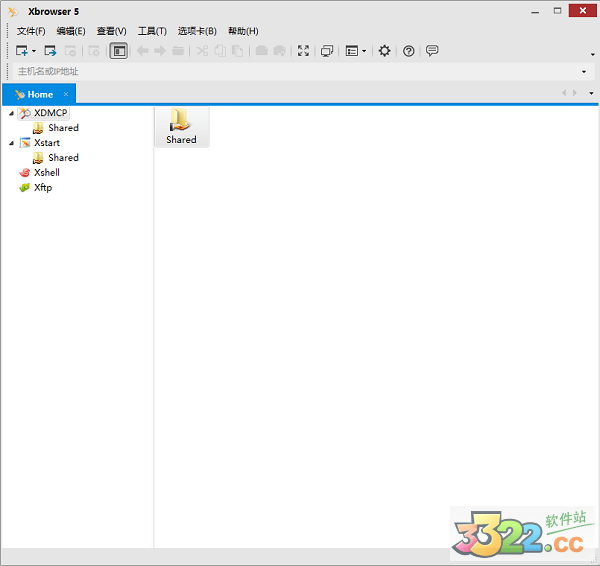The width and height of the screenshot is (600, 566).
Task: Click the session Properties gear-window icon
Action: 94,51
